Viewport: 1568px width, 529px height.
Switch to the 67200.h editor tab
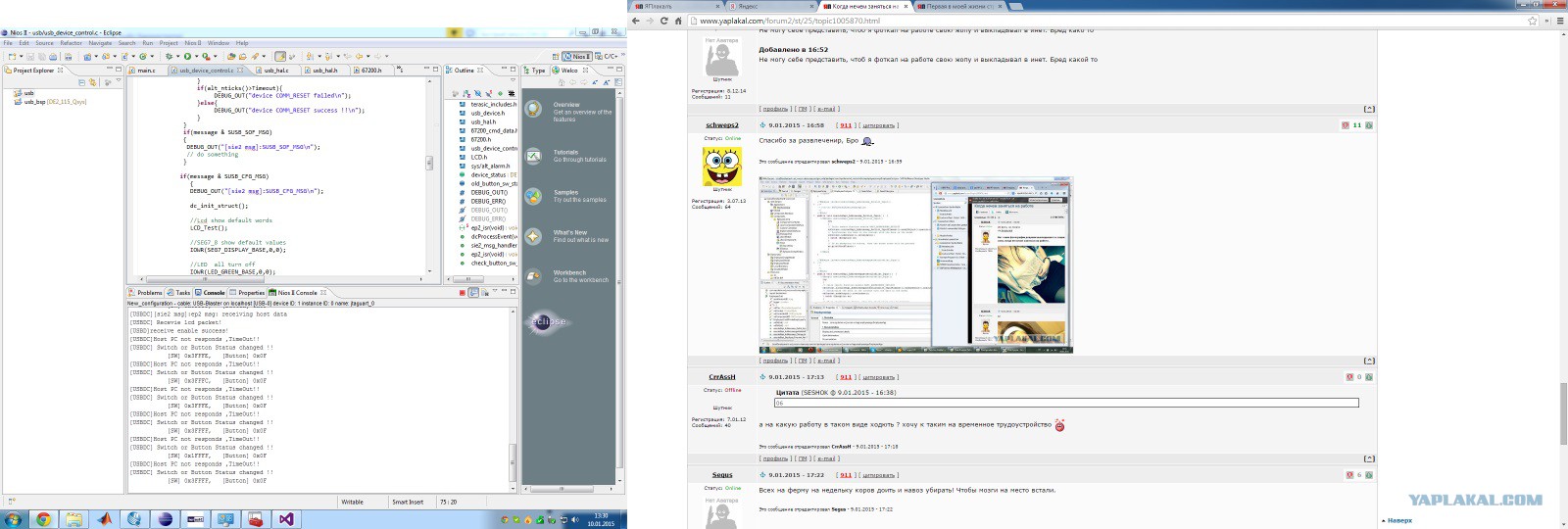coord(371,71)
